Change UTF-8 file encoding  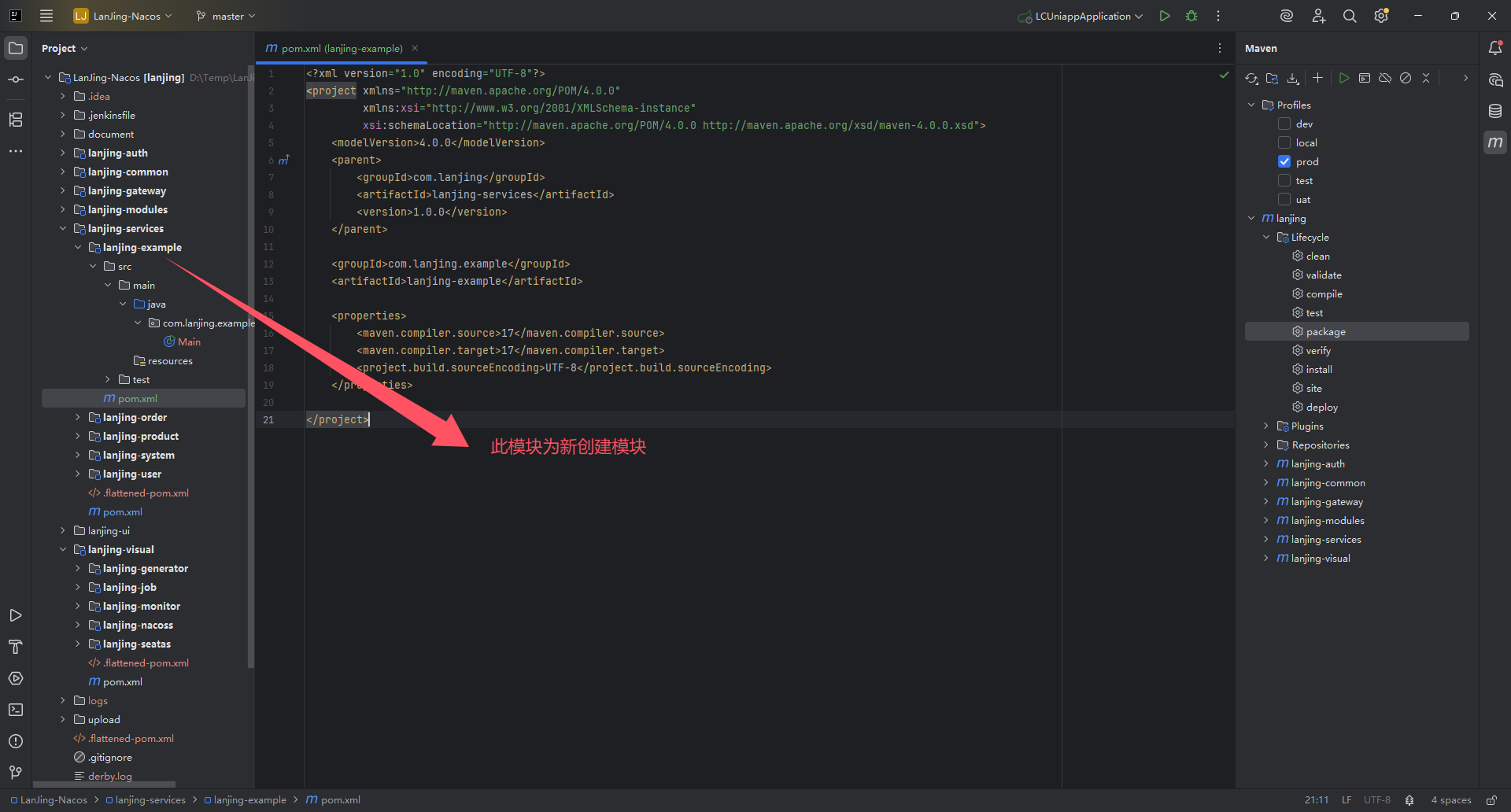coord(1377,799)
